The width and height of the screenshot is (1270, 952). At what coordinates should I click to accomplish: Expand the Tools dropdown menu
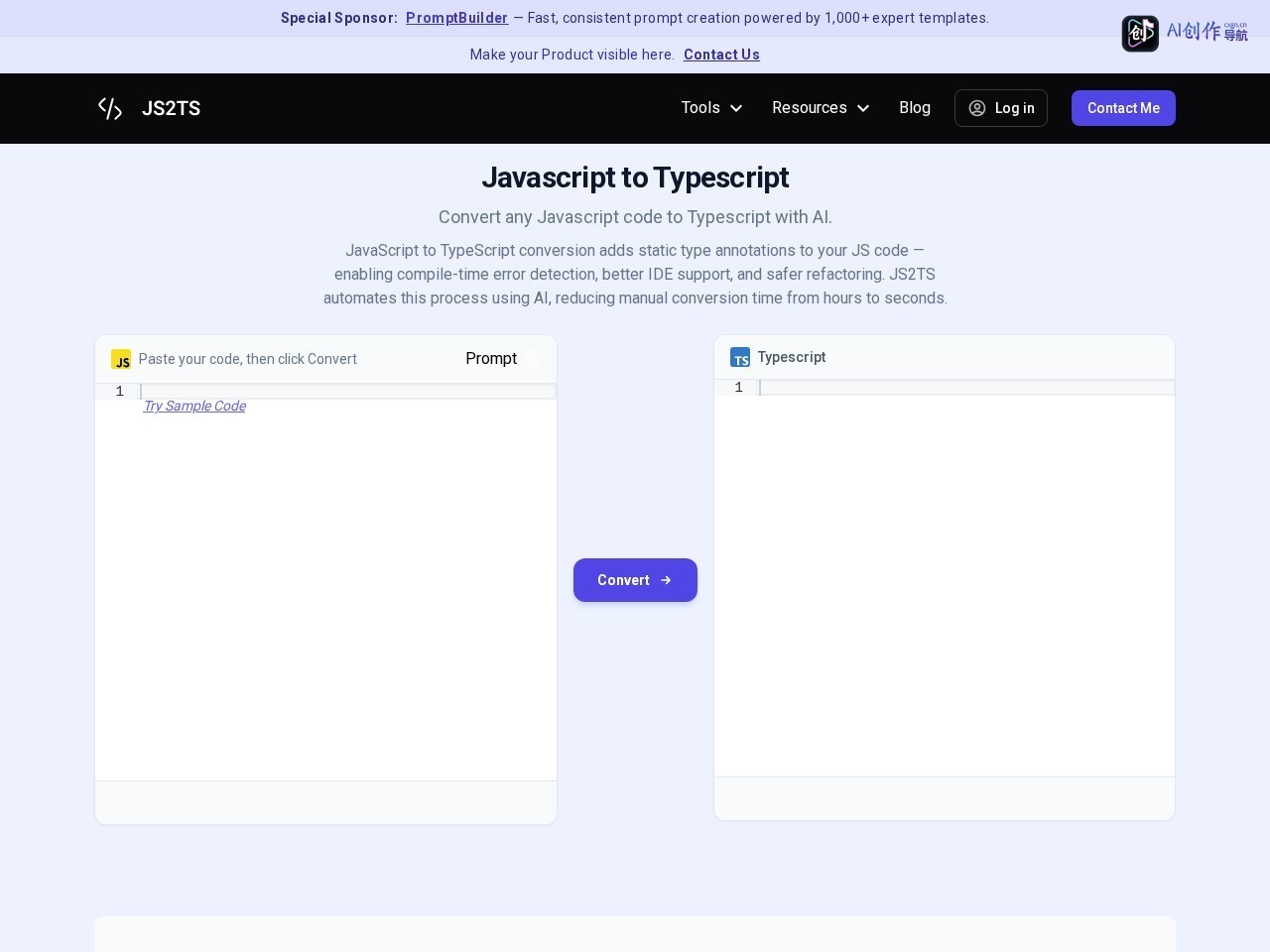711,108
